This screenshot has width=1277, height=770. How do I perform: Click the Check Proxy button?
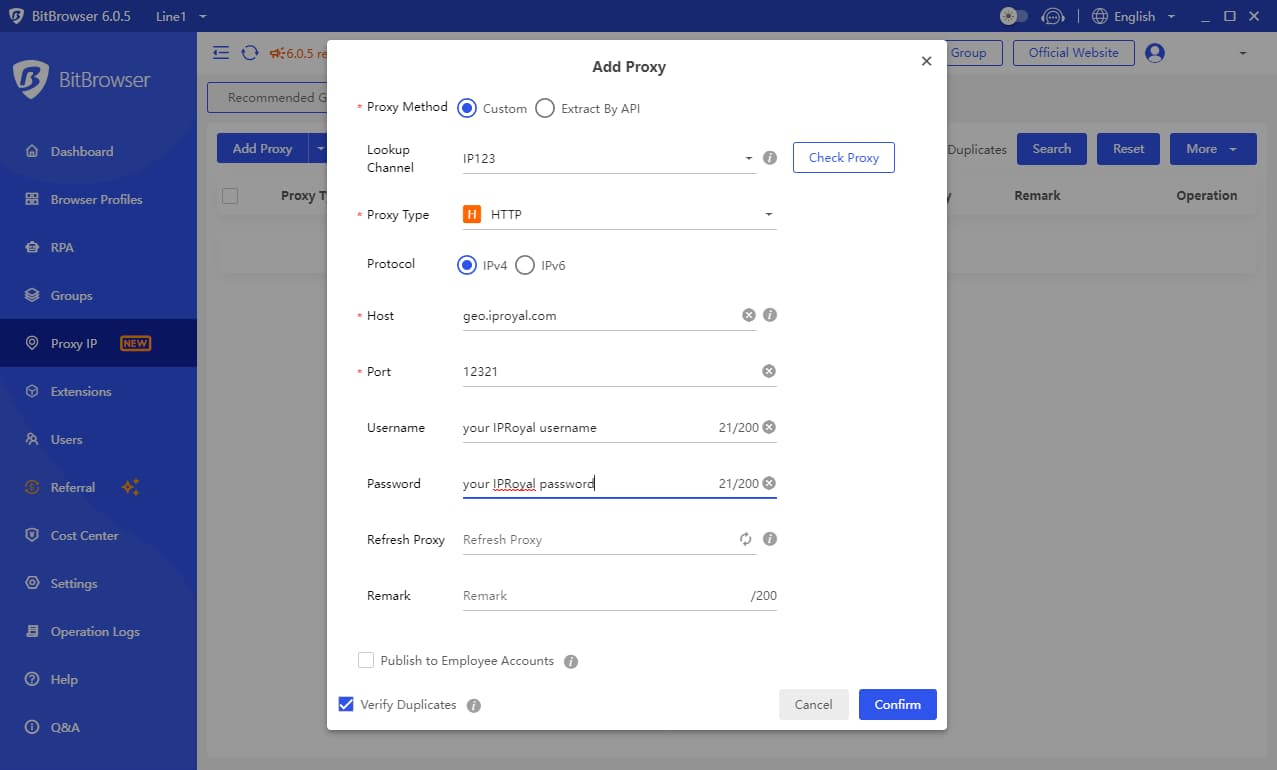pos(843,157)
